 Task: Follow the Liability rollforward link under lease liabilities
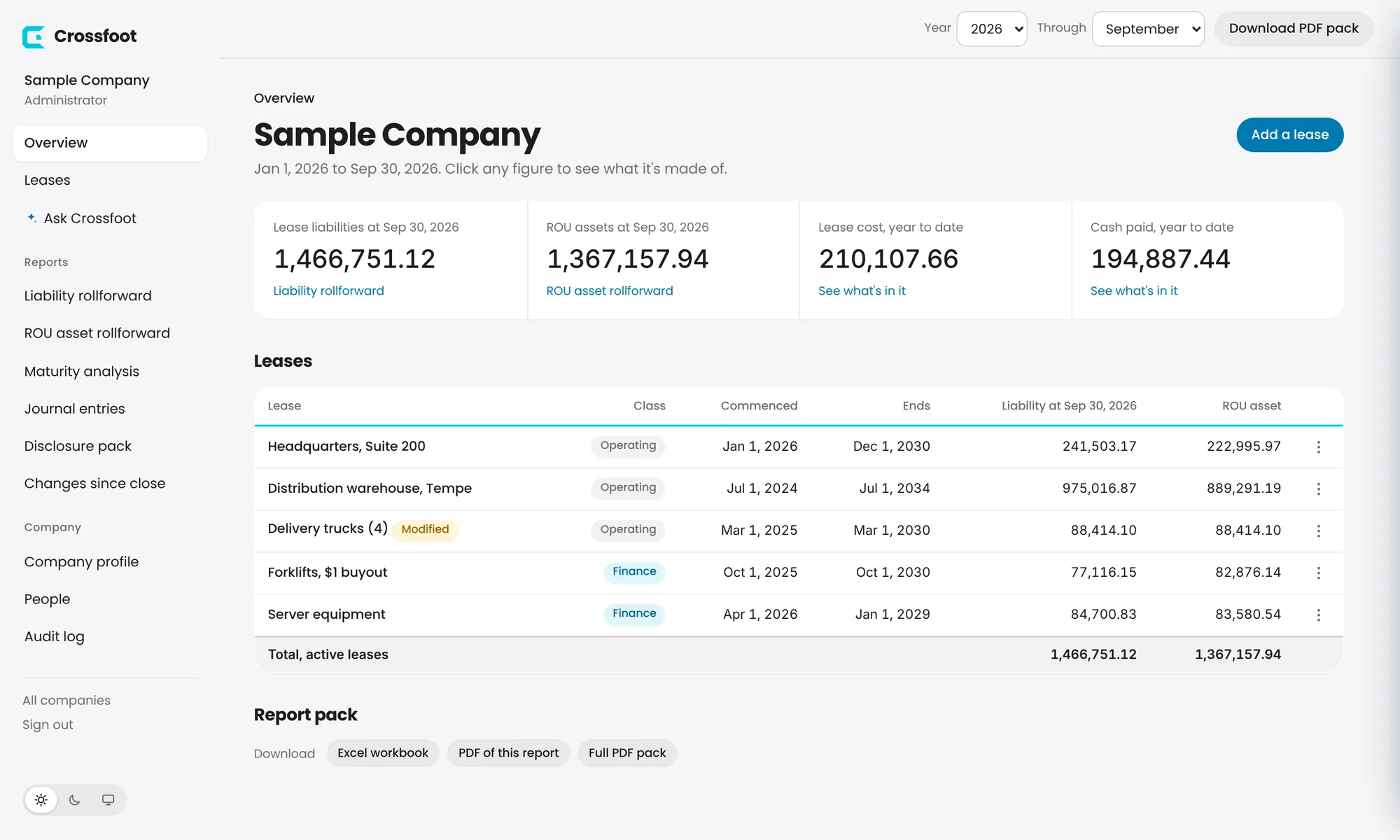pyautogui.click(x=328, y=290)
